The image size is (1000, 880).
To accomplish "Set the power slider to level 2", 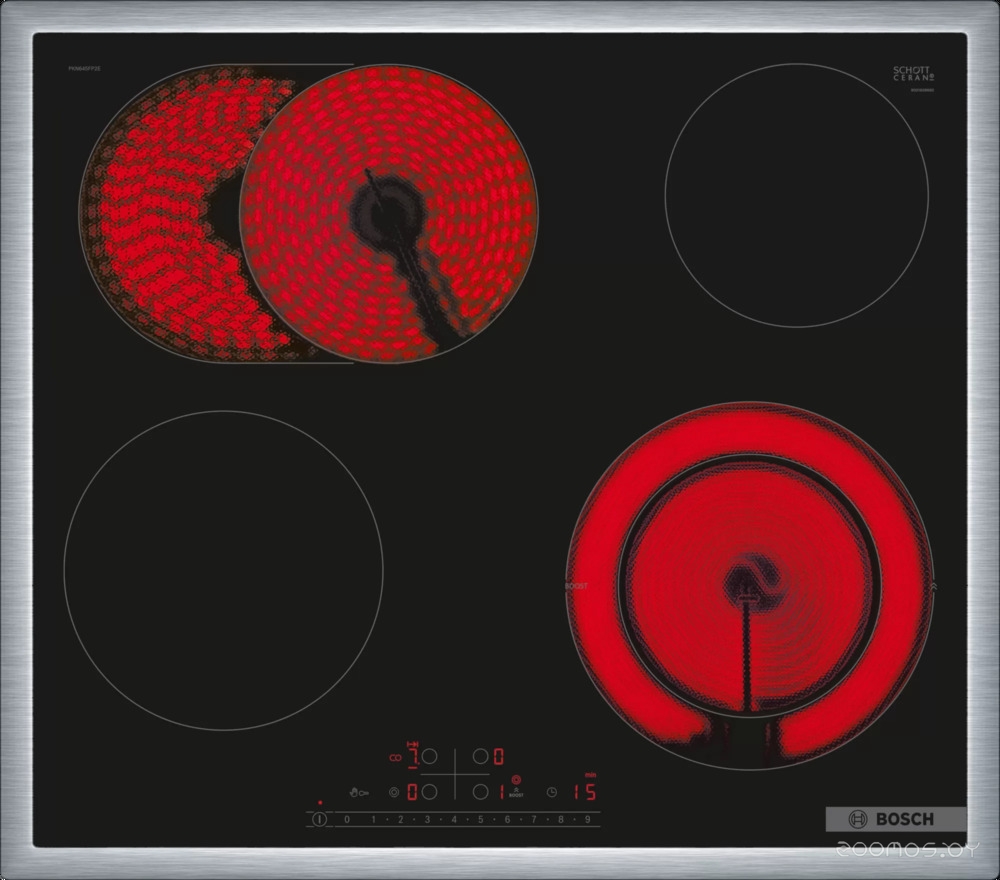I will 401,819.
